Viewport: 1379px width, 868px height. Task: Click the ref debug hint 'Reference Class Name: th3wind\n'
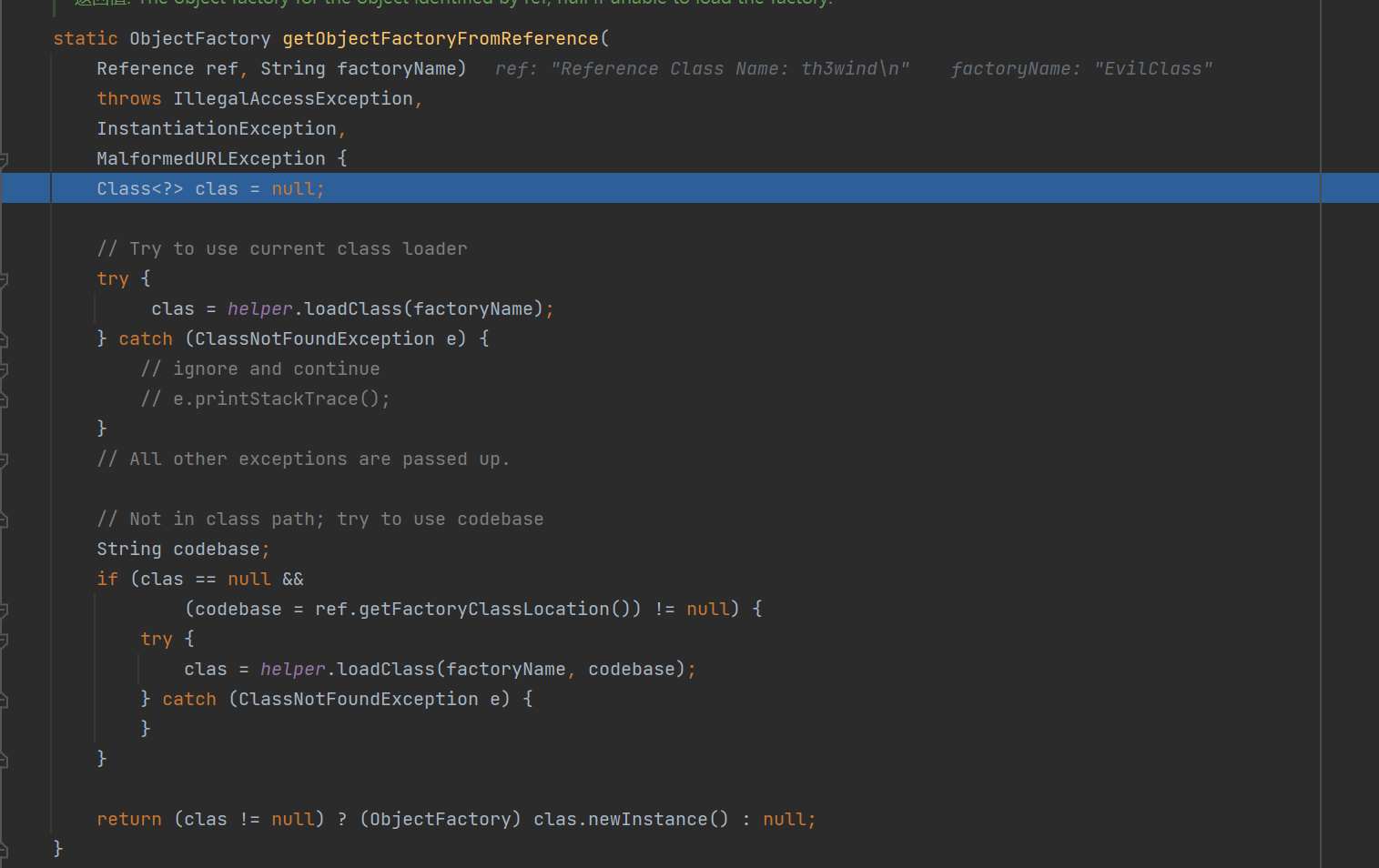pos(702,68)
